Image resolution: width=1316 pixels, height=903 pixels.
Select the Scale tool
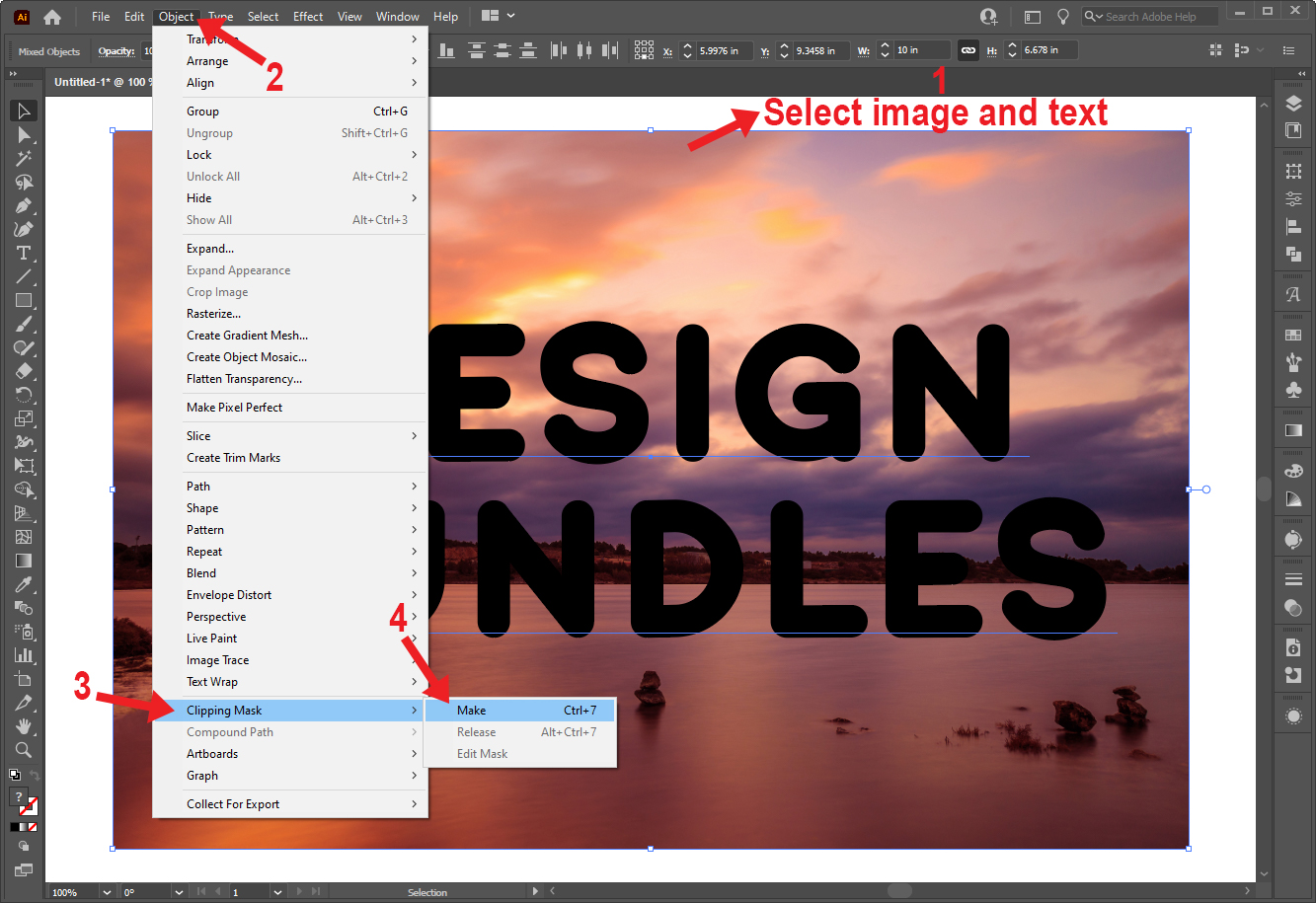point(24,418)
